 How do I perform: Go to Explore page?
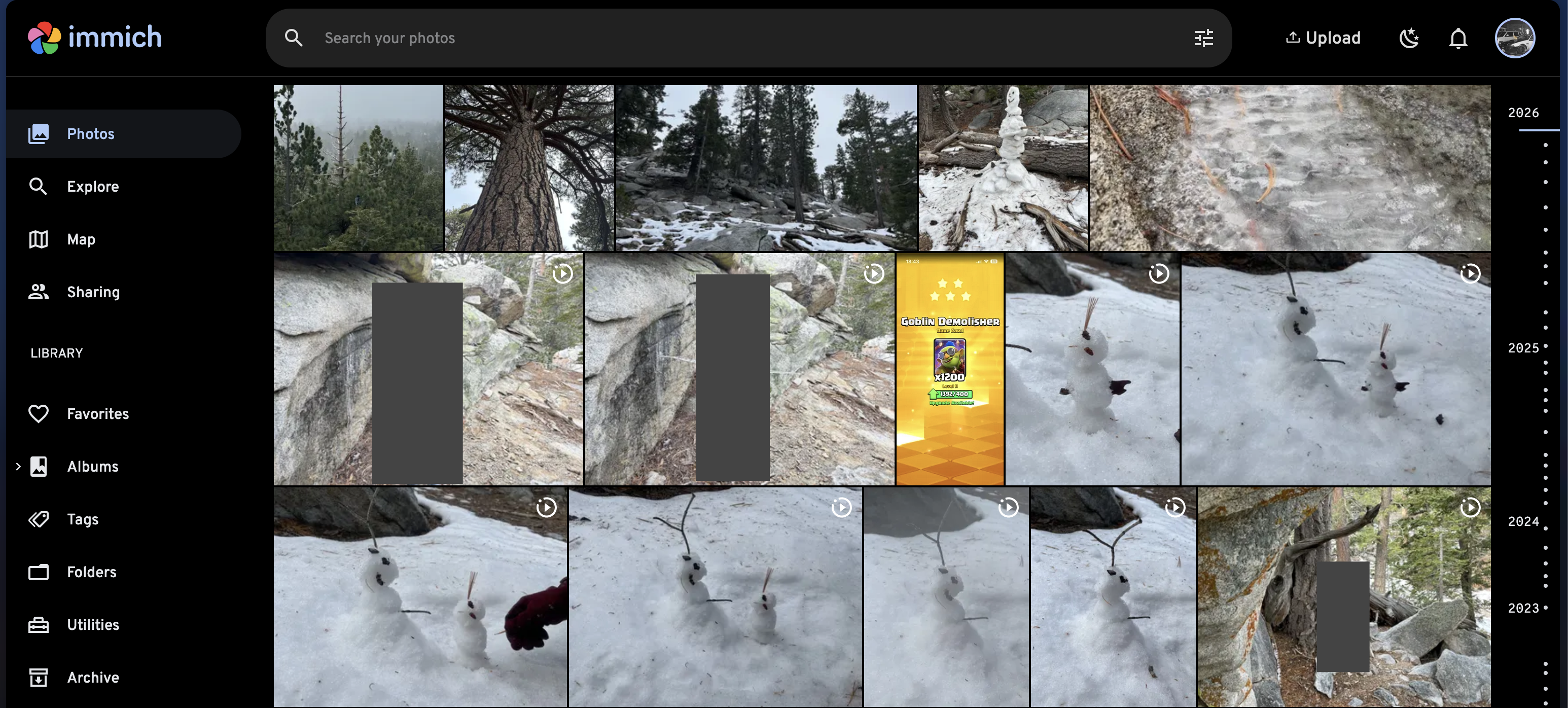92,186
